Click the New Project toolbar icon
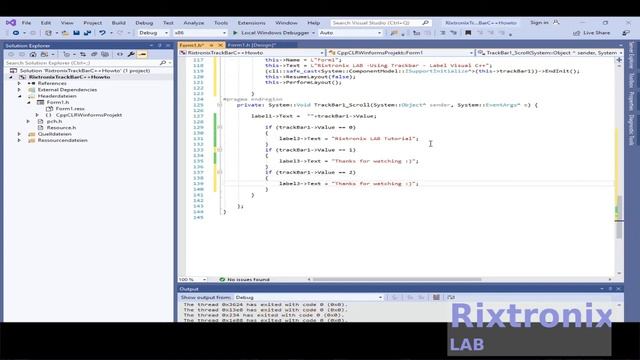The image size is (640, 360). click(x=48, y=33)
